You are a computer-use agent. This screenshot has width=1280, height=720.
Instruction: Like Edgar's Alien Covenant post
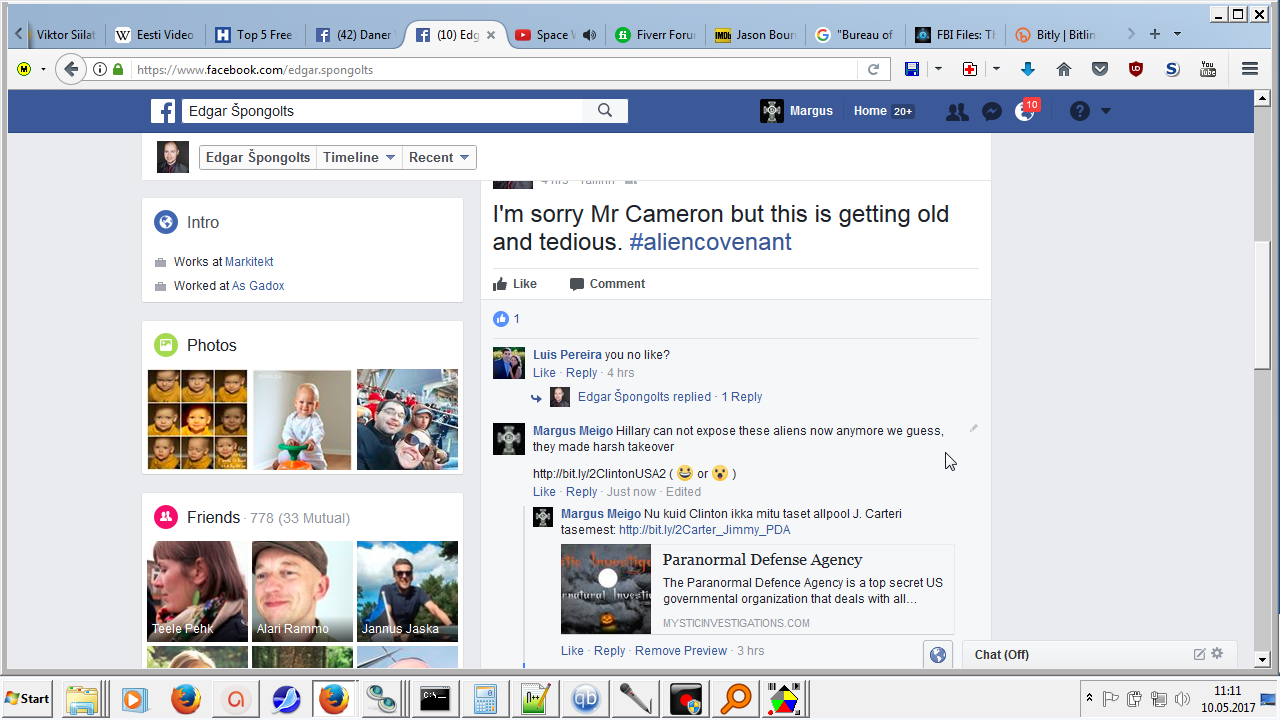[x=515, y=284]
